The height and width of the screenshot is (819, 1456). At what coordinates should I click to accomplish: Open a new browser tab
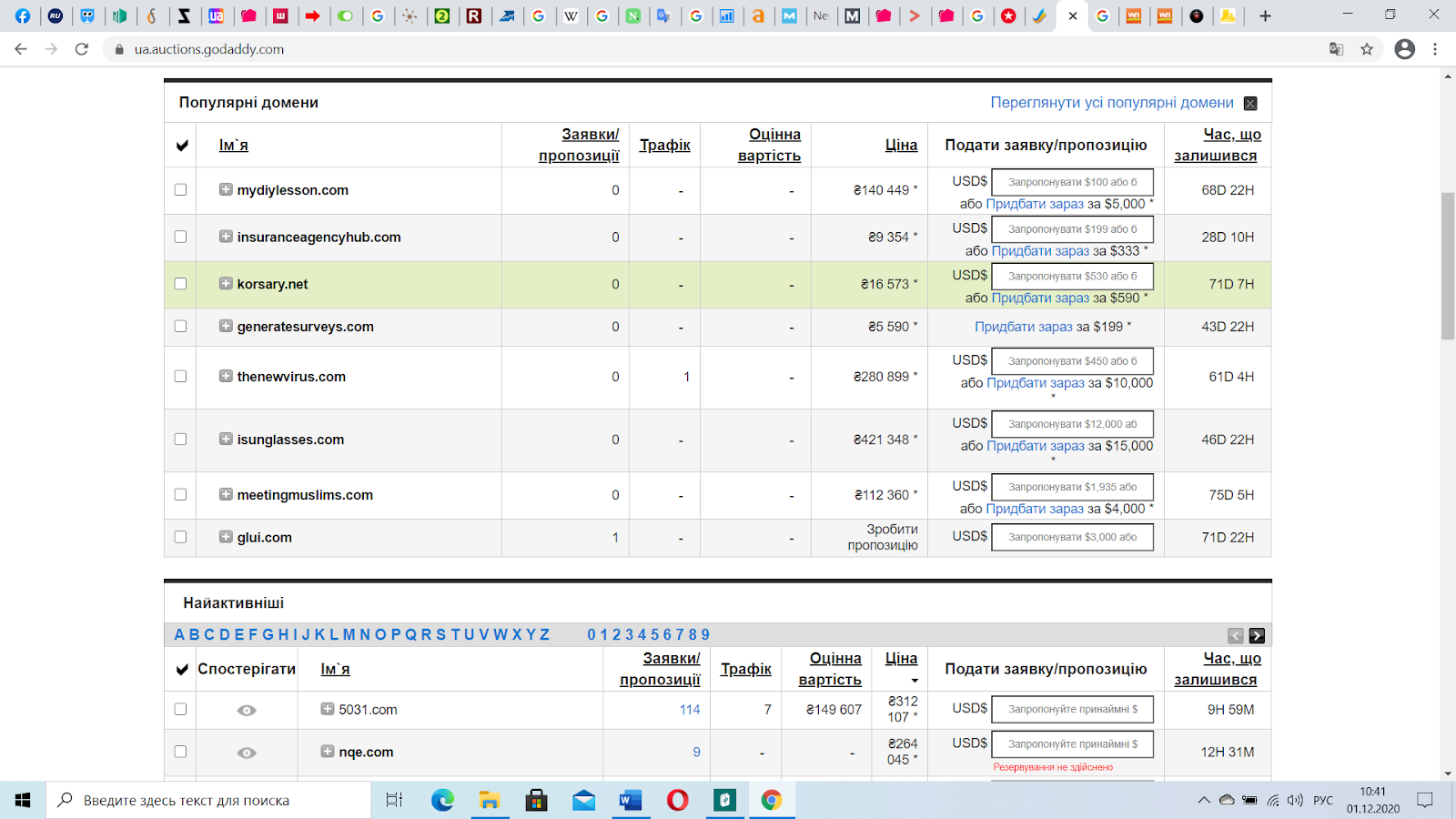pyautogui.click(x=1265, y=15)
